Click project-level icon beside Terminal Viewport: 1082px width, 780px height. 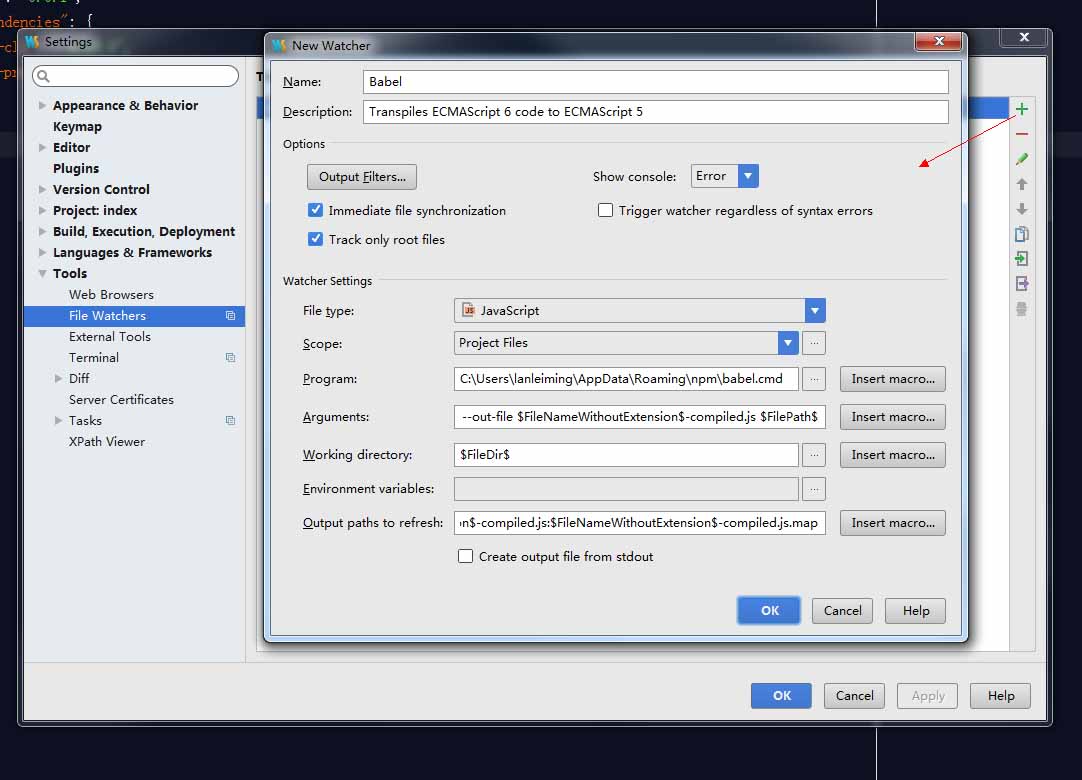coord(230,358)
